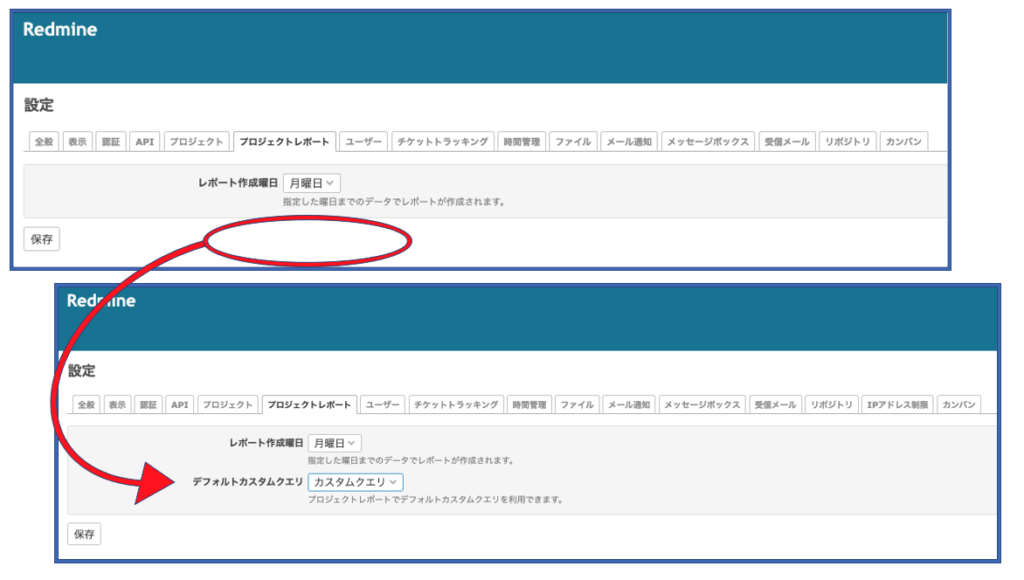Open the ファイル tab in lower window

coord(577,405)
